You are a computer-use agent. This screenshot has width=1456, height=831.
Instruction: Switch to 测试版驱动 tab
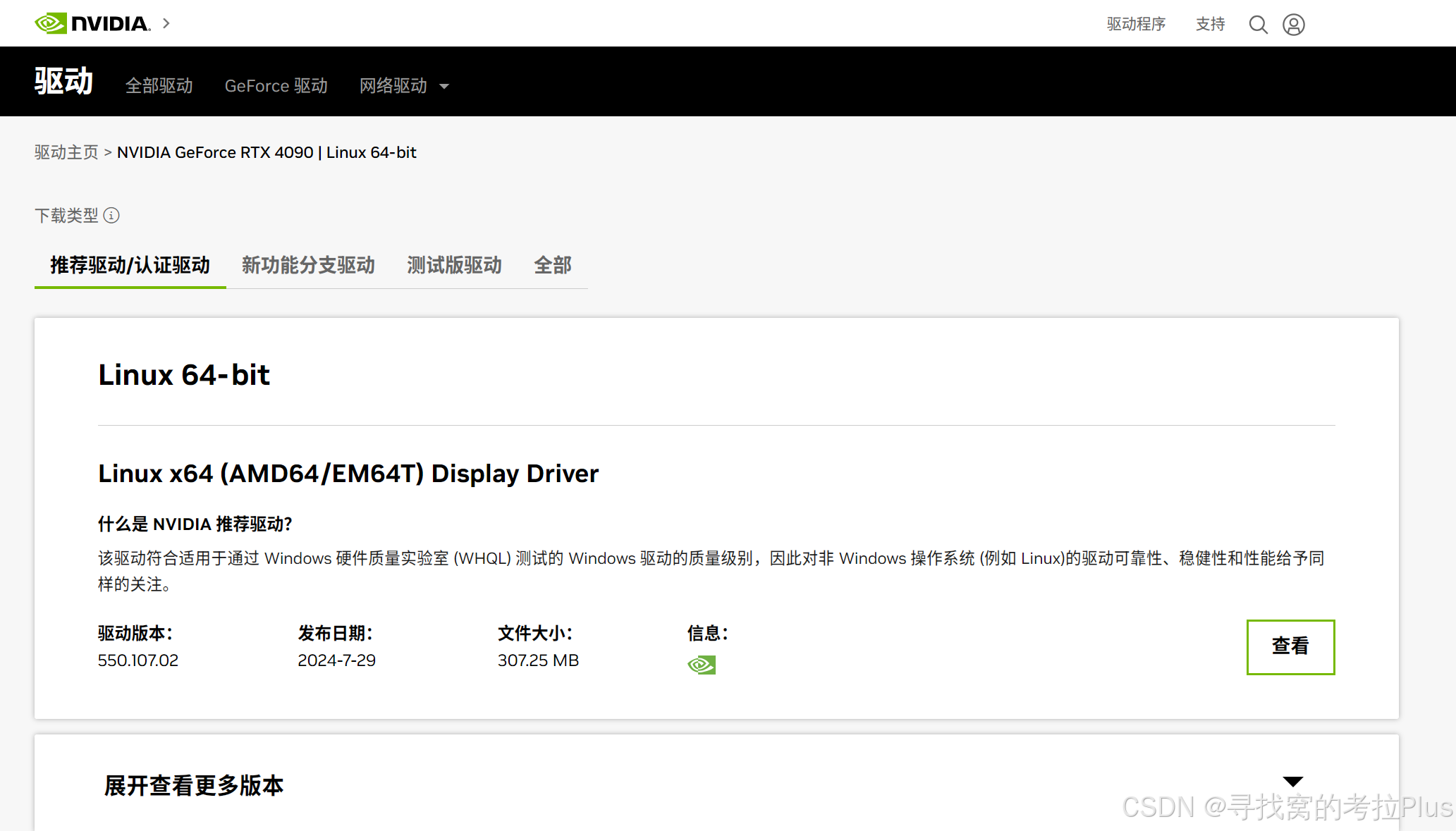pyautogui.click(x=455, y=266)
